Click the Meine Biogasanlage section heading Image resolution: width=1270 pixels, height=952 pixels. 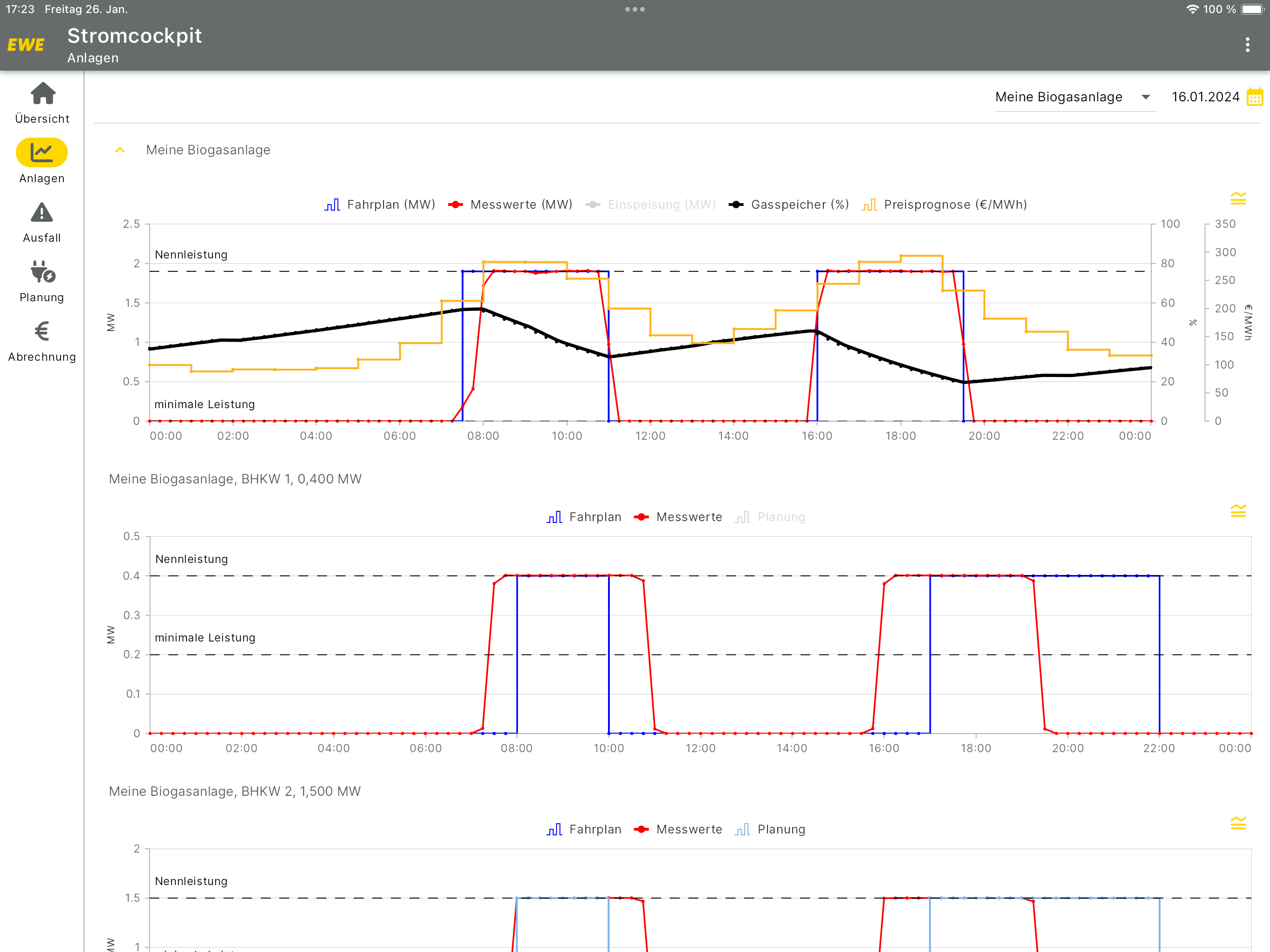(208, 151)
